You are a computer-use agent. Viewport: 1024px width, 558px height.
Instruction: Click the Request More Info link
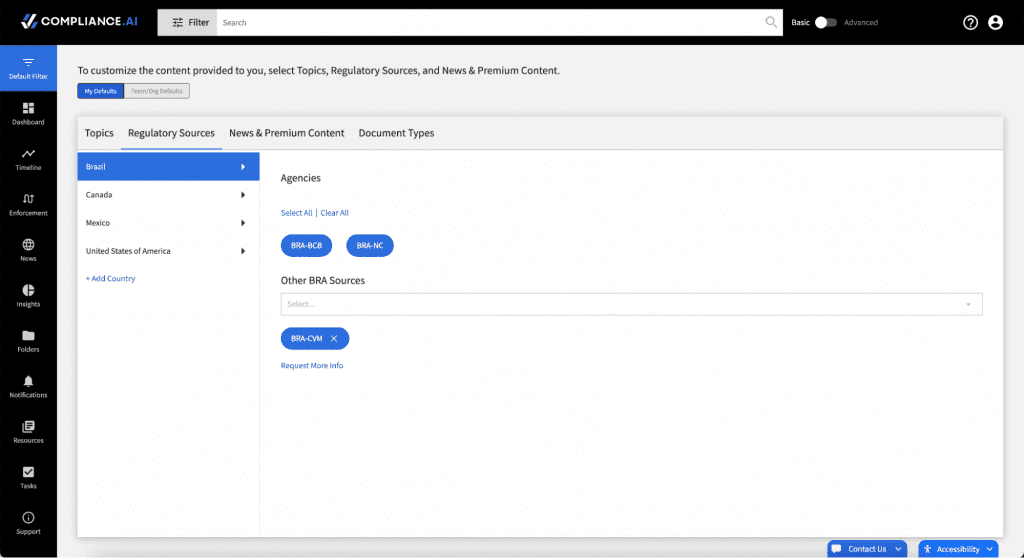point(312,365)
